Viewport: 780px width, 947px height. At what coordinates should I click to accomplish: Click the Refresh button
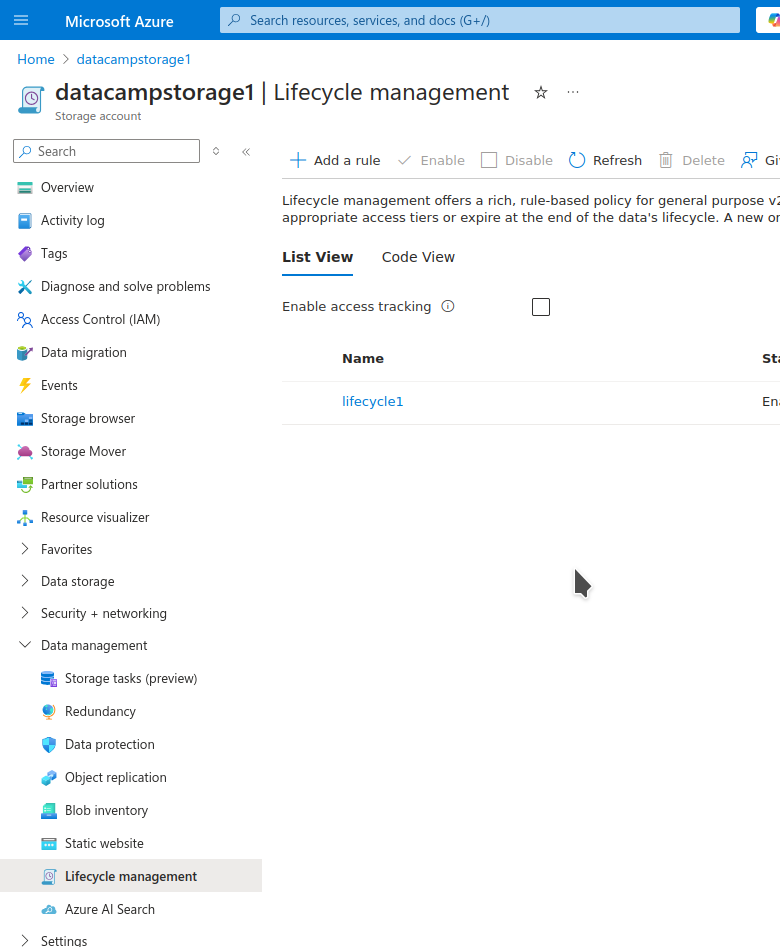click(605, 161)
